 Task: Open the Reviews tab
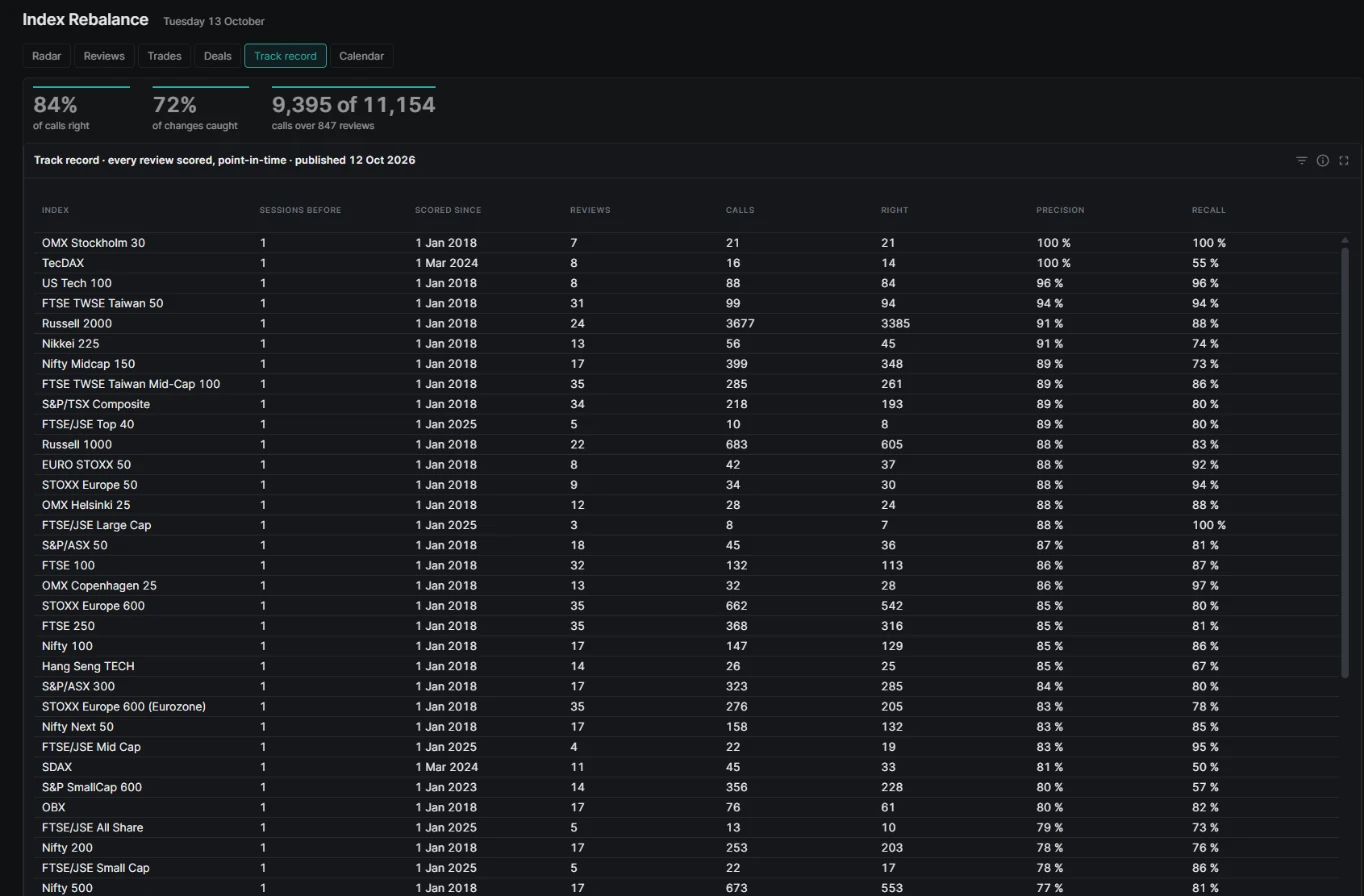(104, 56)
